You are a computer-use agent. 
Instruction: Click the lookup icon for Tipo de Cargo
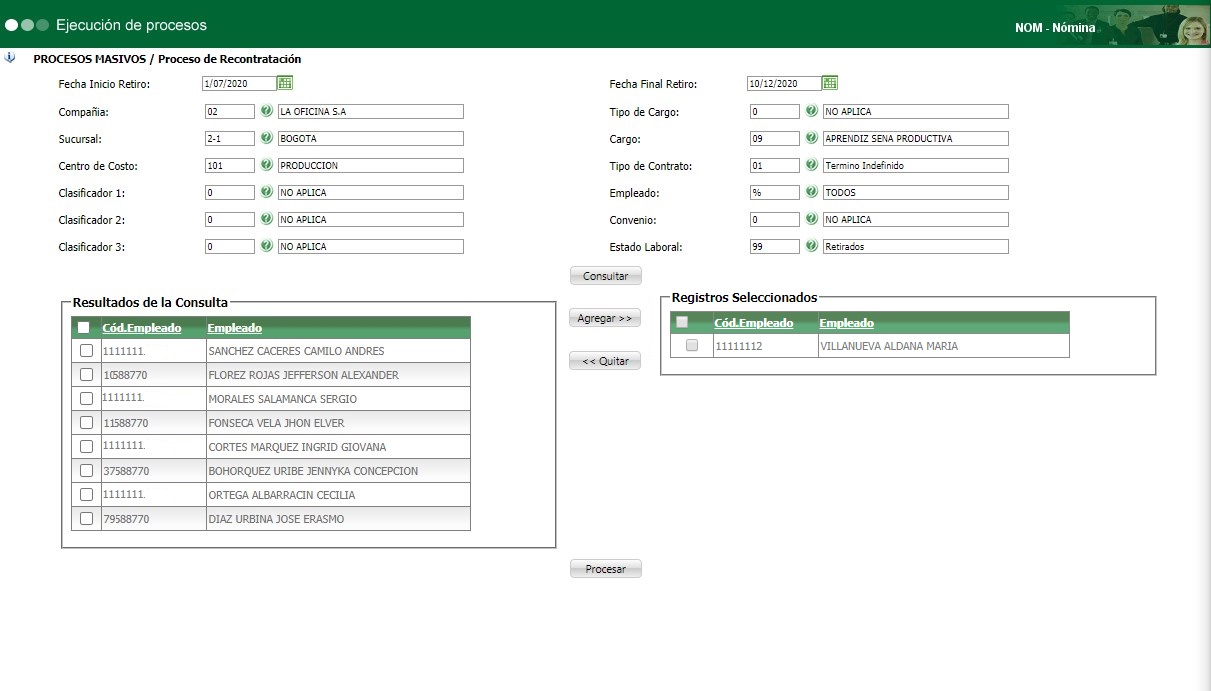point(811,111)
